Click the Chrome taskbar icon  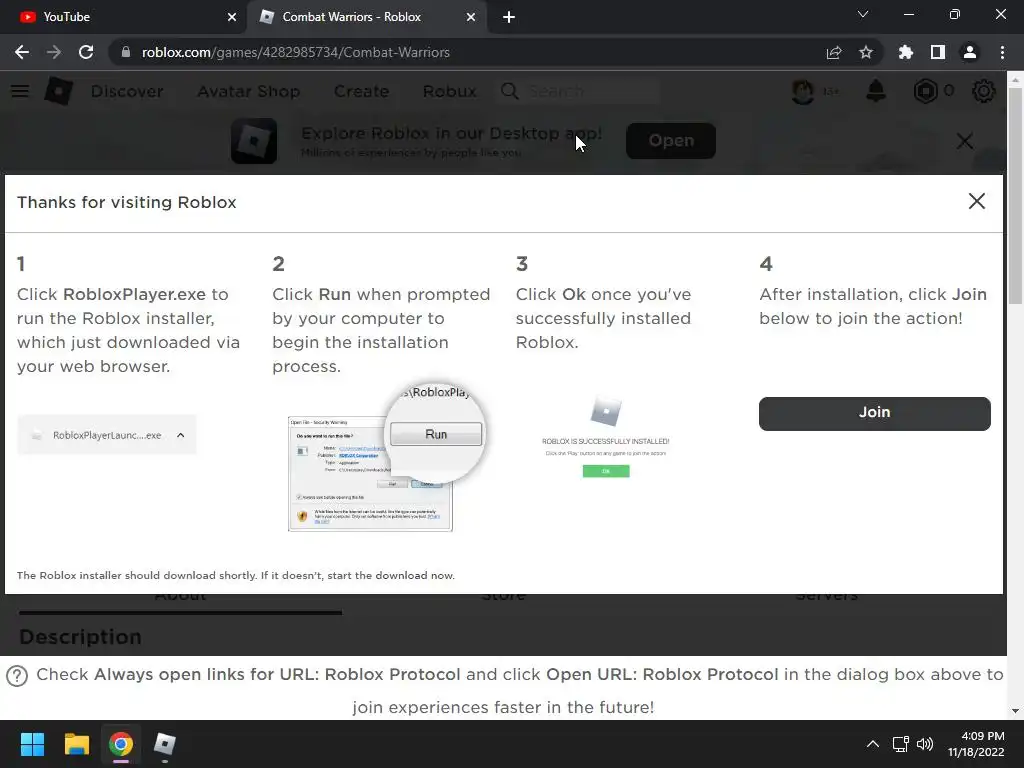pyautogui.click(x=121, y=744)
